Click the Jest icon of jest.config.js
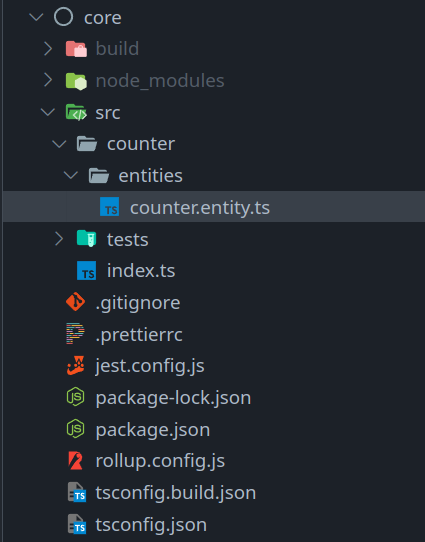This screenshot has width=425, height=542. click(x=76, y=365)
